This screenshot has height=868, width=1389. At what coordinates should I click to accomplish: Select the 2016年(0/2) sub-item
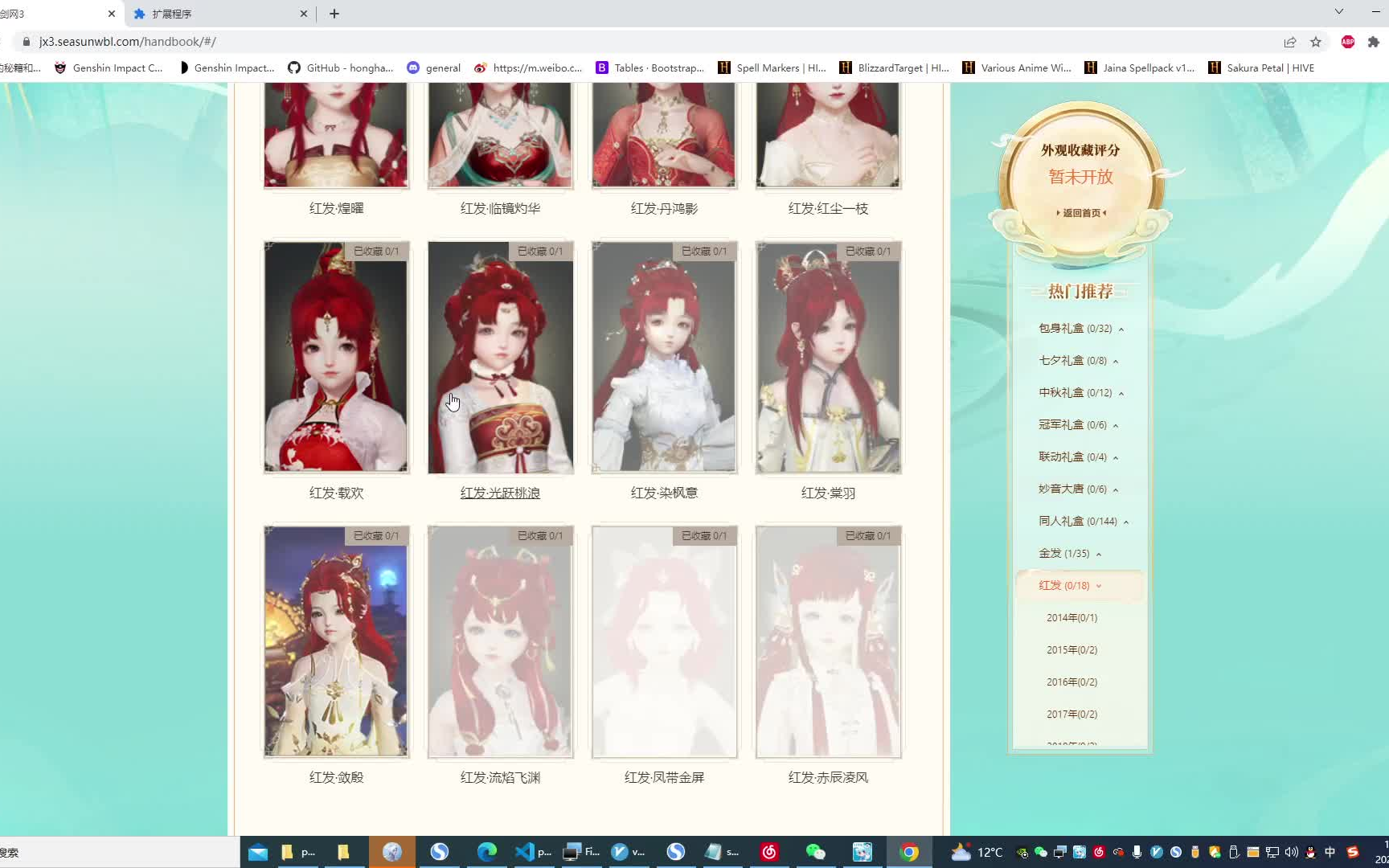(x=1071, y=682)
